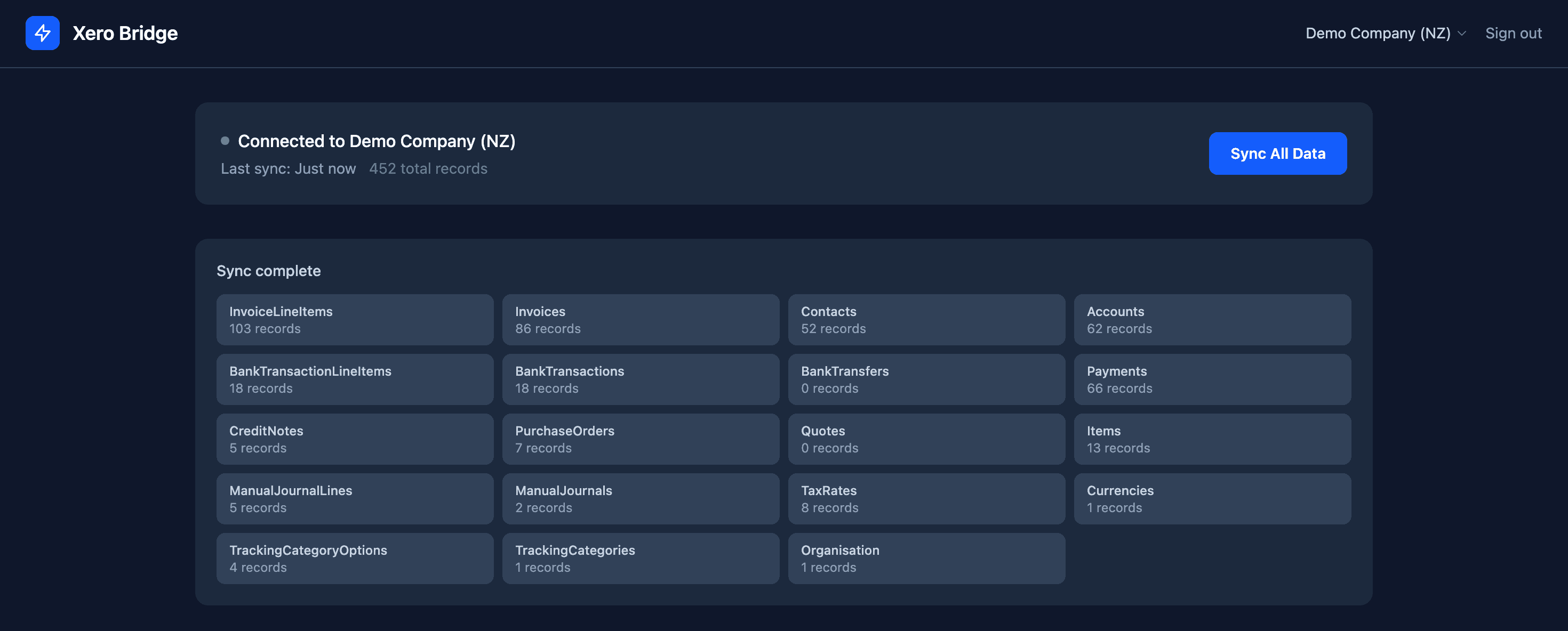The width and height of the screenshot is (1568, 631).
Task: Click the Xero Bridge title text
Action: tap(125, 33)
